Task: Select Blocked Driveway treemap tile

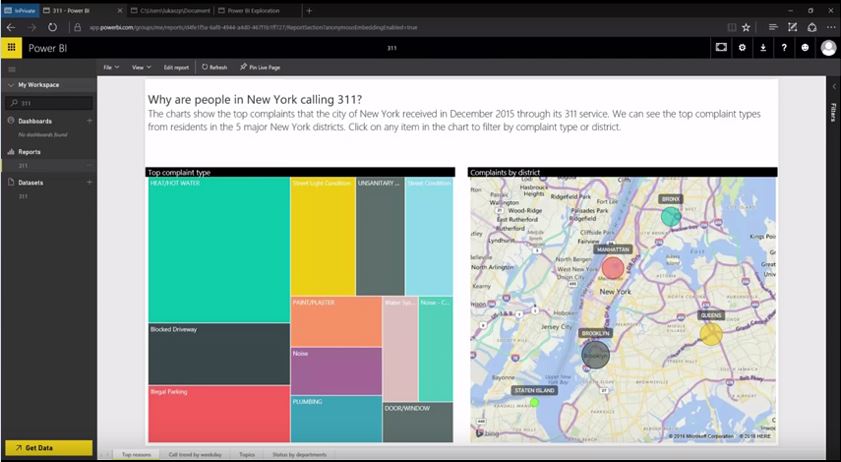Action: click(219, 354)
